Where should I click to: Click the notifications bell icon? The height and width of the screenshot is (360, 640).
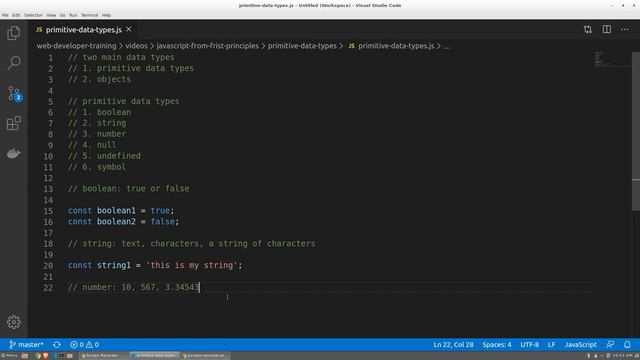[627, 344]
